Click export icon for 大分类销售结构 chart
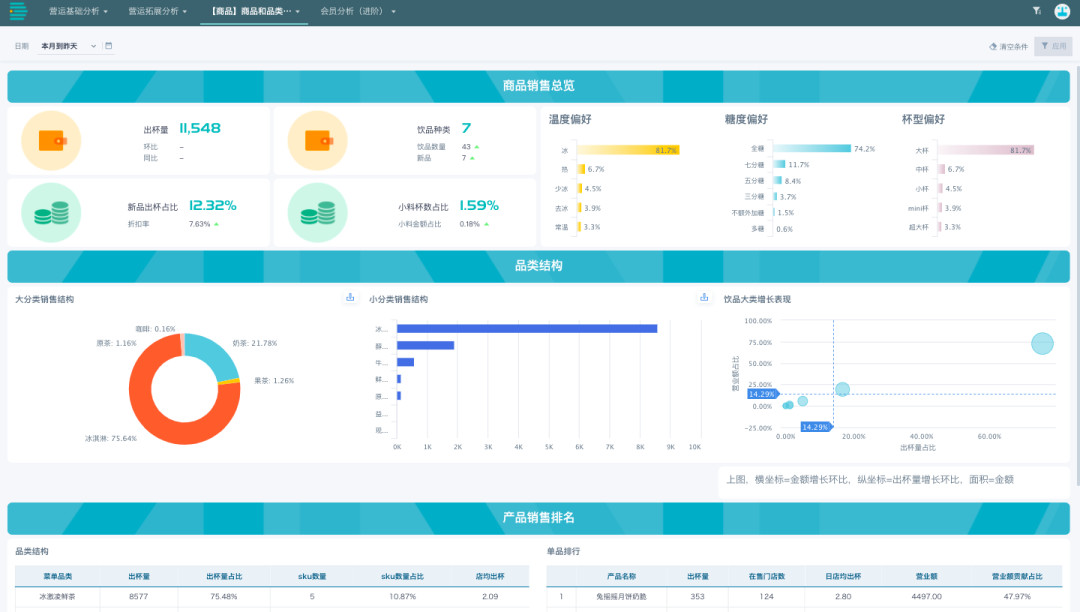 point(350,298)
